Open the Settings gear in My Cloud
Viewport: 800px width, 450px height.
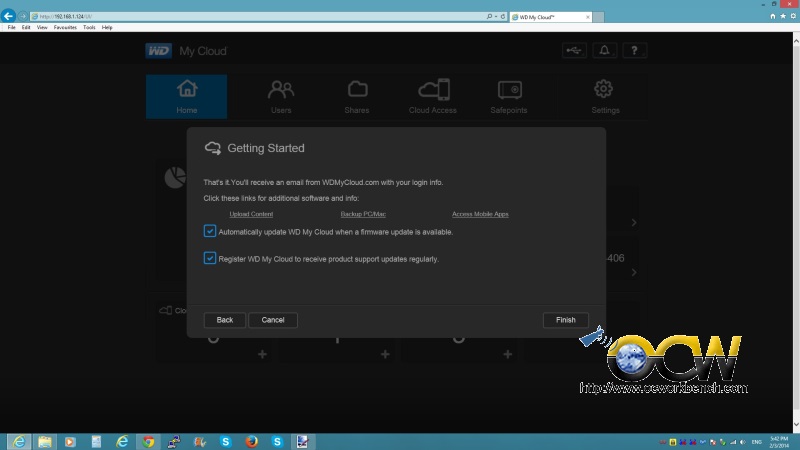604,89
